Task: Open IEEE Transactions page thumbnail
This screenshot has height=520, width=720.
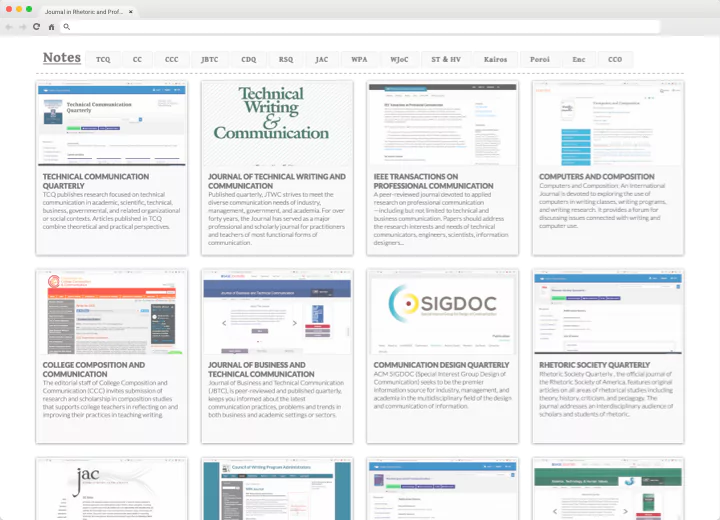Action: (443, 124)
